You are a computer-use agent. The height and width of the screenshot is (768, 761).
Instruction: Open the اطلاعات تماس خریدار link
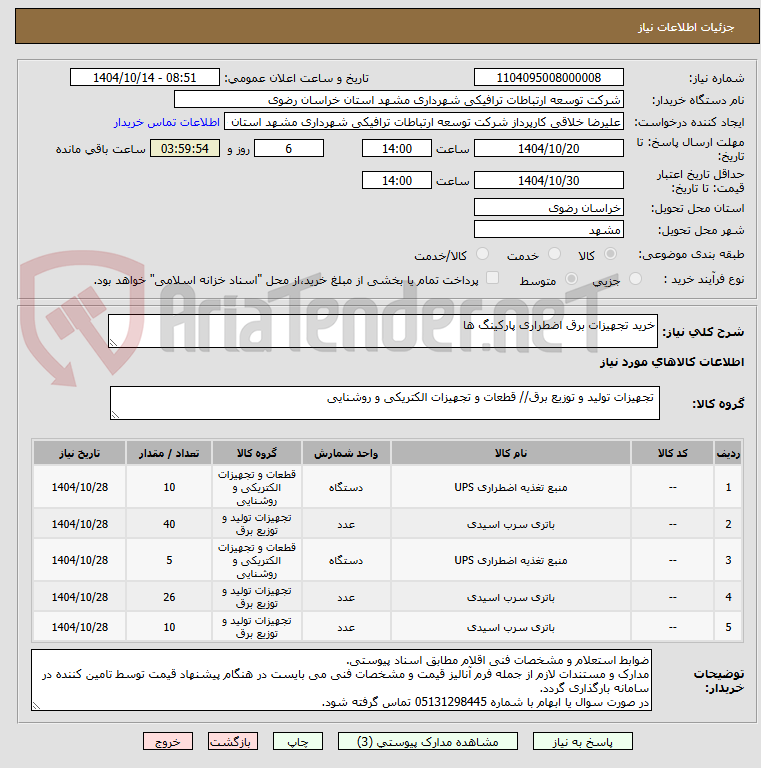167,122
